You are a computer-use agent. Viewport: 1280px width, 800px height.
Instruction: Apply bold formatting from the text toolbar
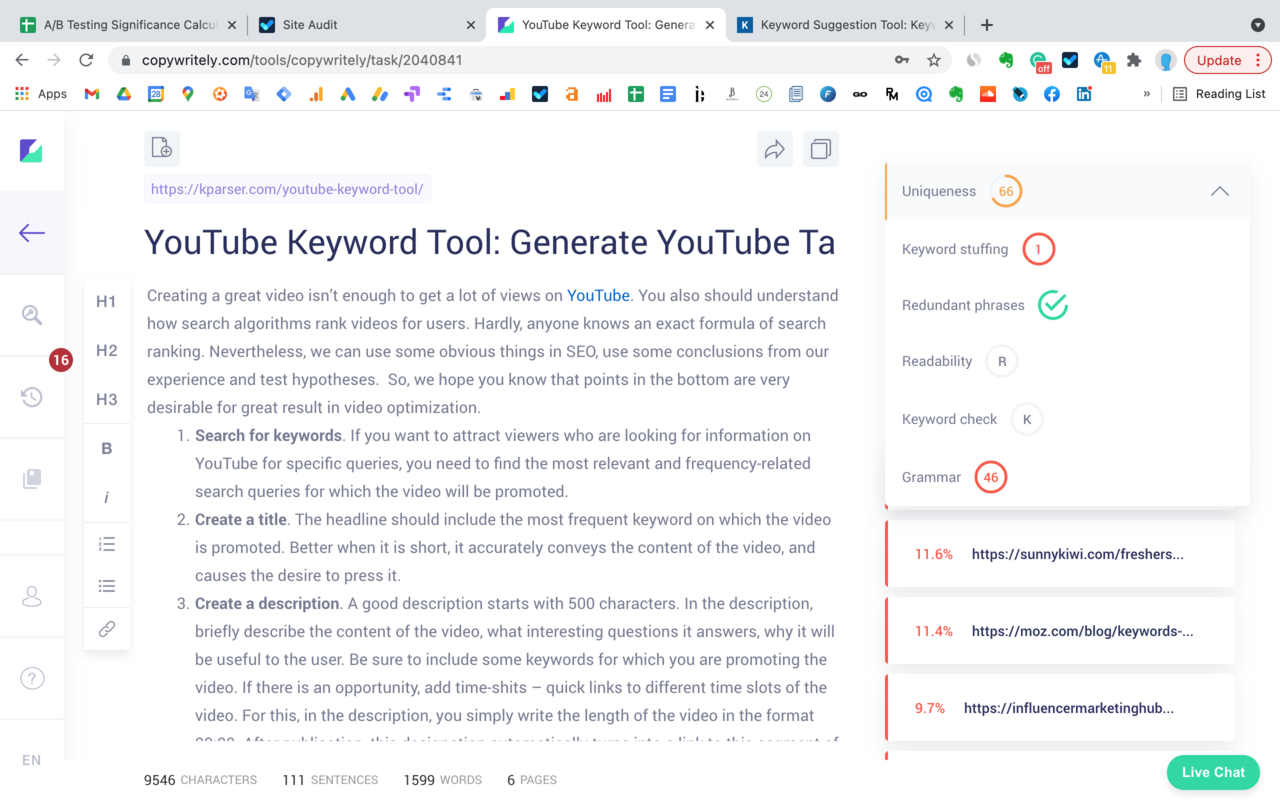[106, 448]
